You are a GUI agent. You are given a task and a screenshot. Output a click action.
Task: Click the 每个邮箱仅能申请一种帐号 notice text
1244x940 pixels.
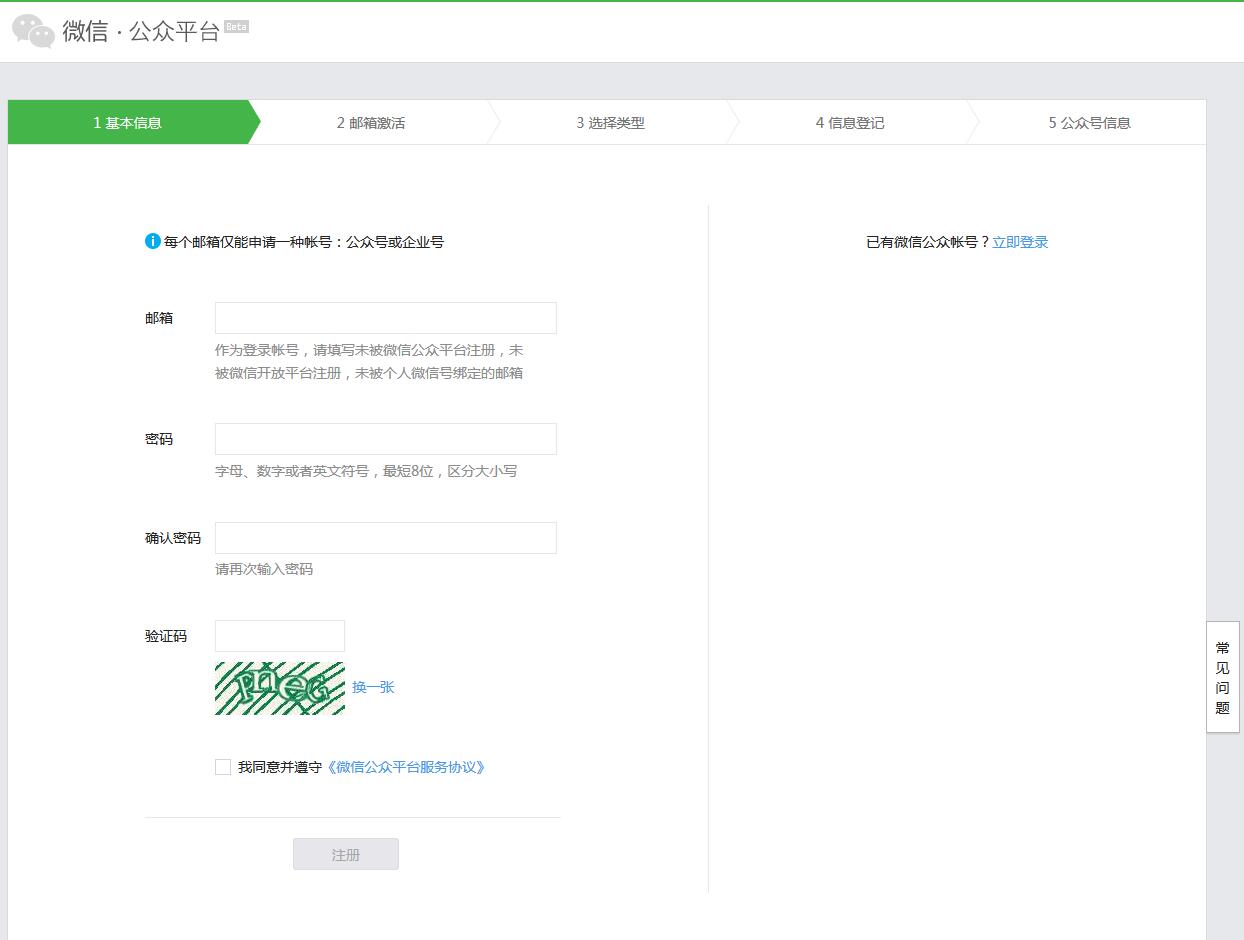(304, 242)
